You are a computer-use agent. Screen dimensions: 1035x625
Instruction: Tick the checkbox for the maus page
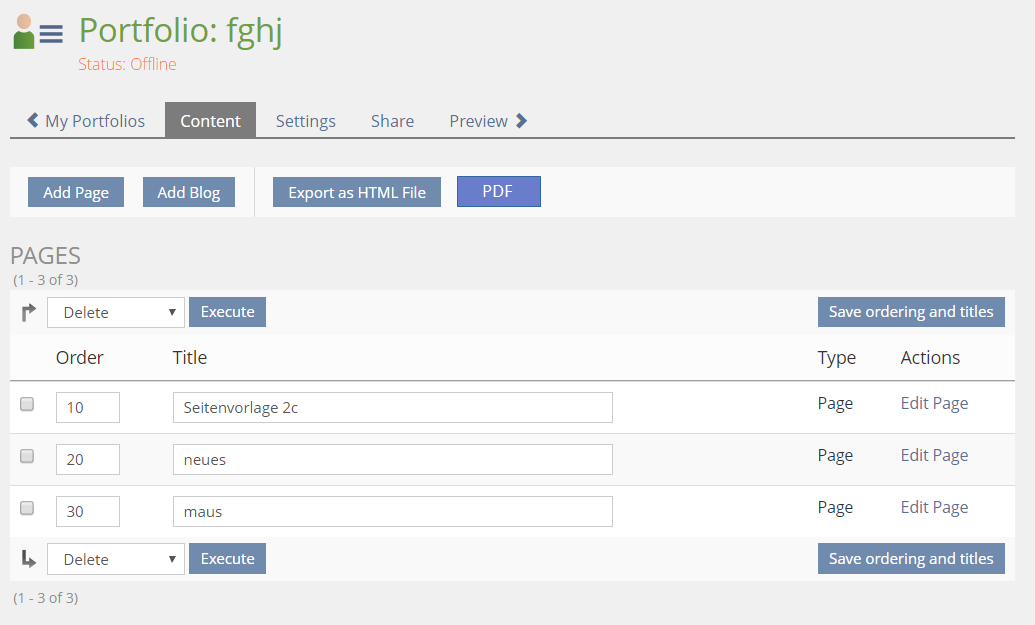[x=28, y=508]
